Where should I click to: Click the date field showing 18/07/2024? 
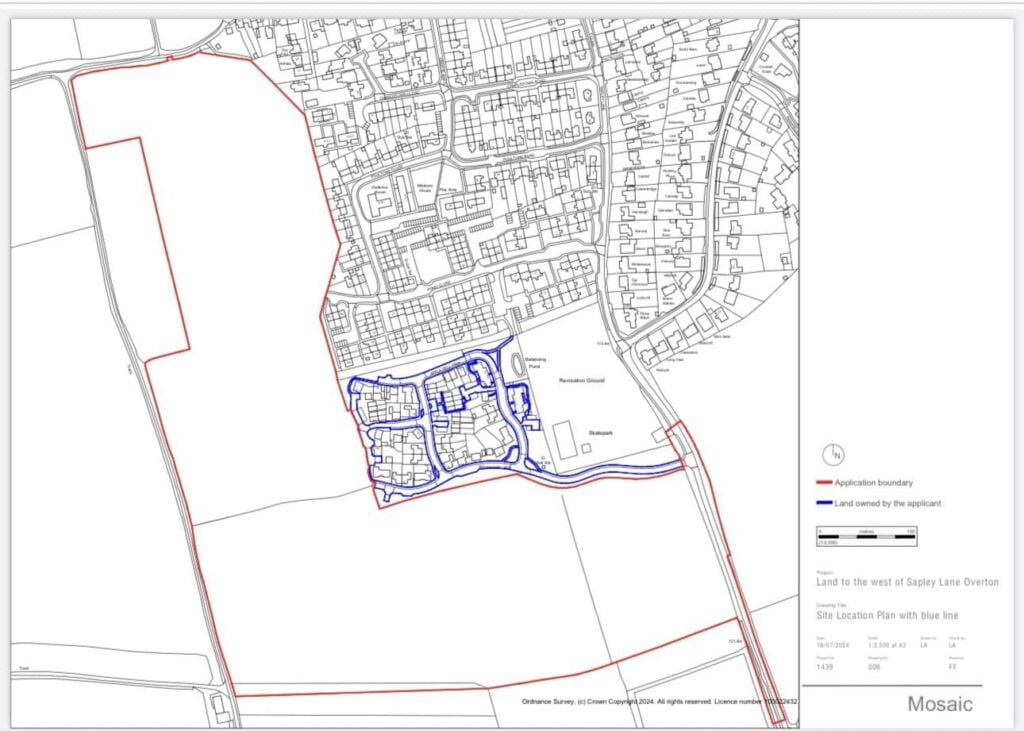tap(832, 647)
